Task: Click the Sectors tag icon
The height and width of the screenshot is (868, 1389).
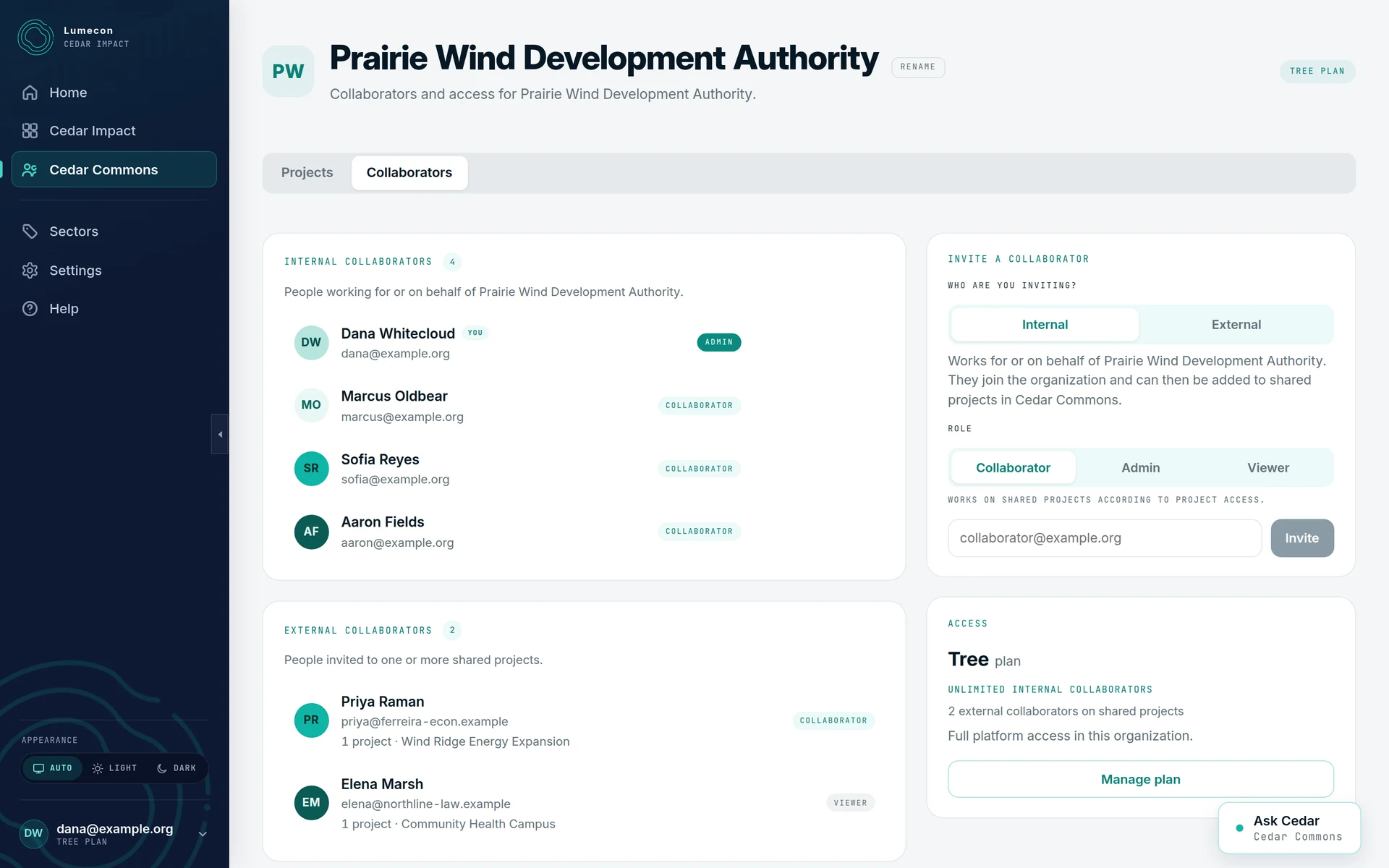Action: tap(30, 231)
